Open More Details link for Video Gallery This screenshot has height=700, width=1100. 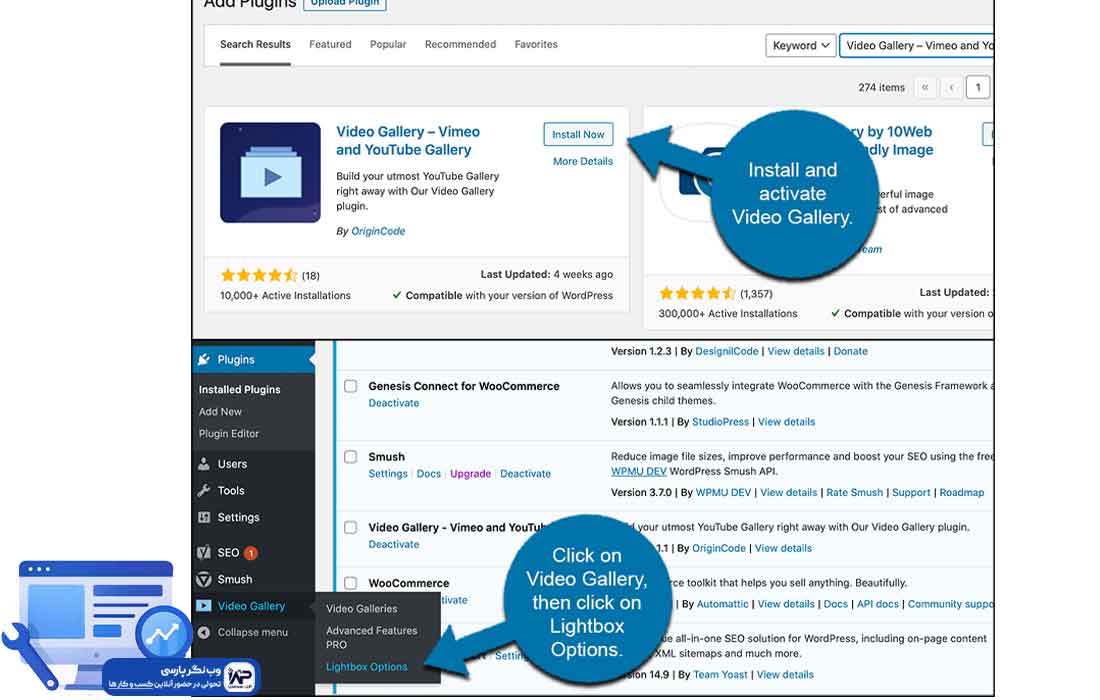coord(583,161)
